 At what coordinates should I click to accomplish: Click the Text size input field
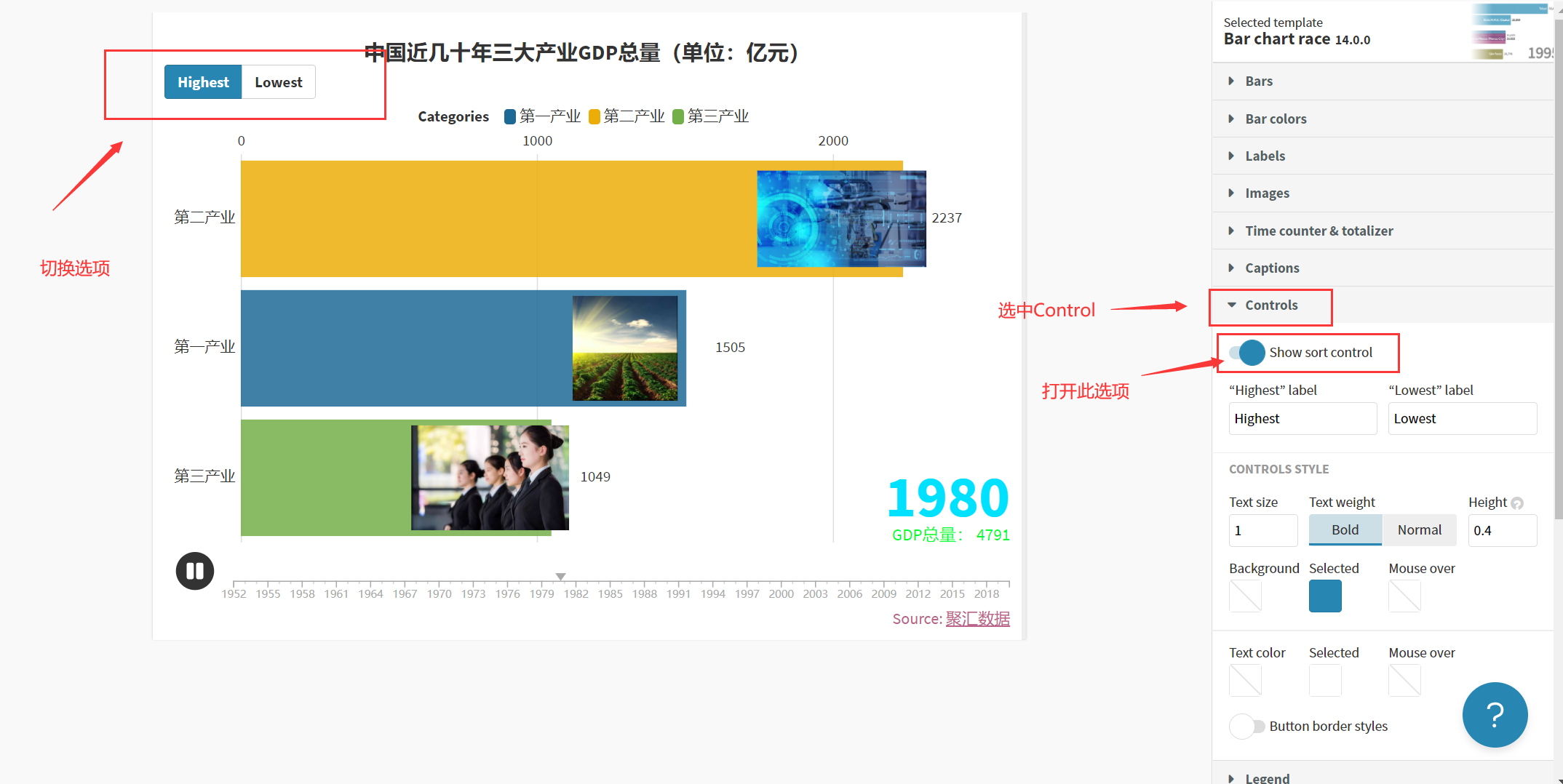click(x=1262, y=530)
